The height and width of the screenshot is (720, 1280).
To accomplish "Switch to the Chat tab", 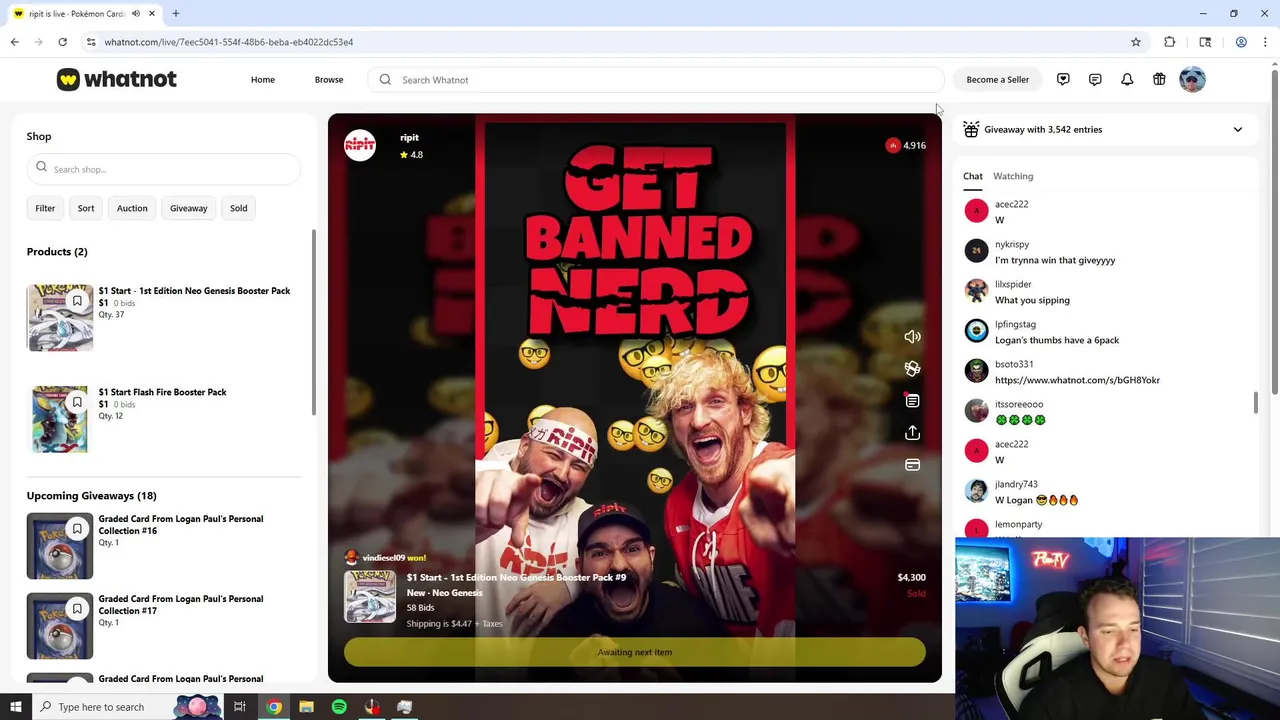I will pyautogui.click(x=973, y=176).
